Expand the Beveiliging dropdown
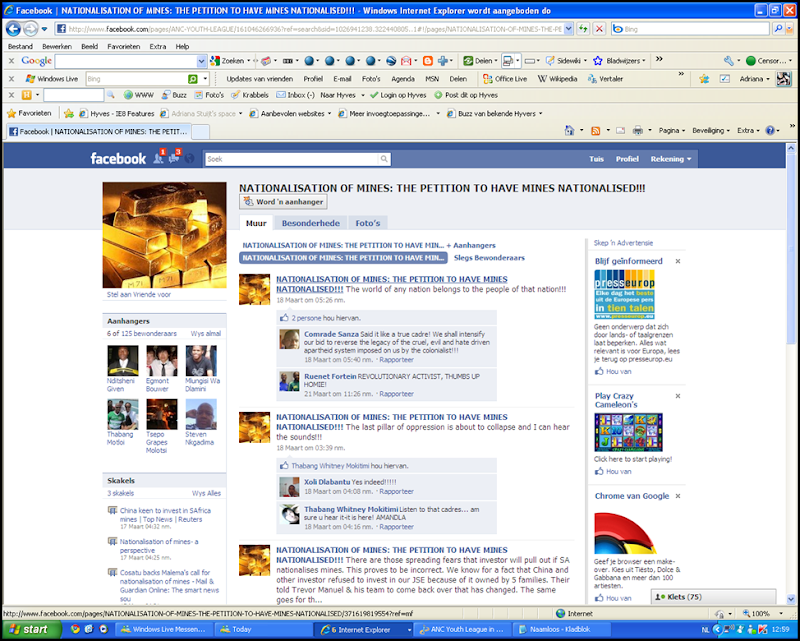The height and width of the screenshot is (641, 800). pos(711,131)
